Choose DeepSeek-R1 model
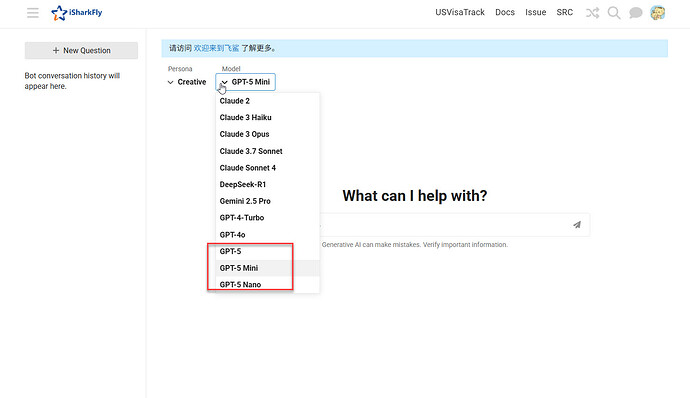Viewport: 690px width, 398px height. point(268,184)
